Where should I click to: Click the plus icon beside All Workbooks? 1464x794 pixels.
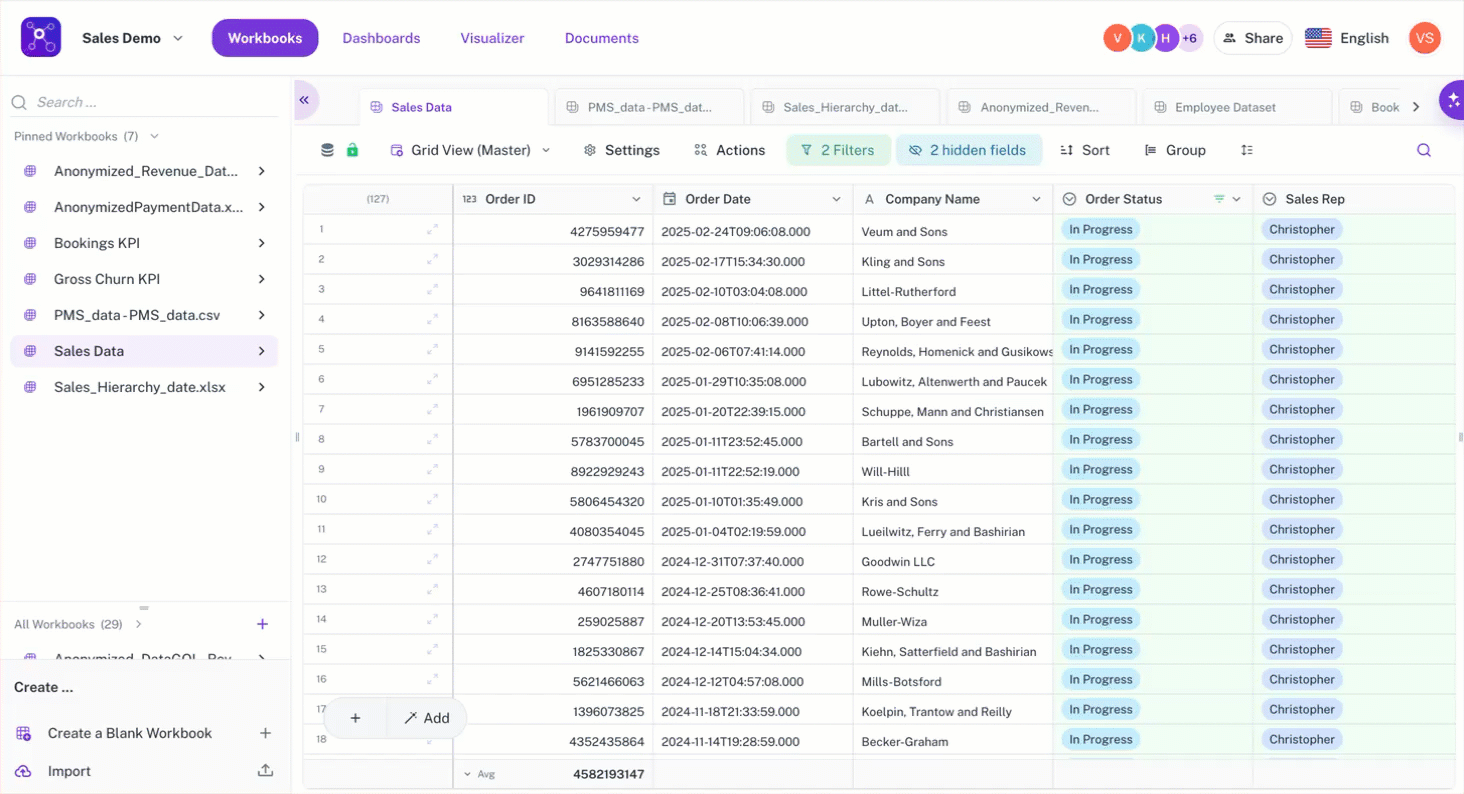click(262, 624)
